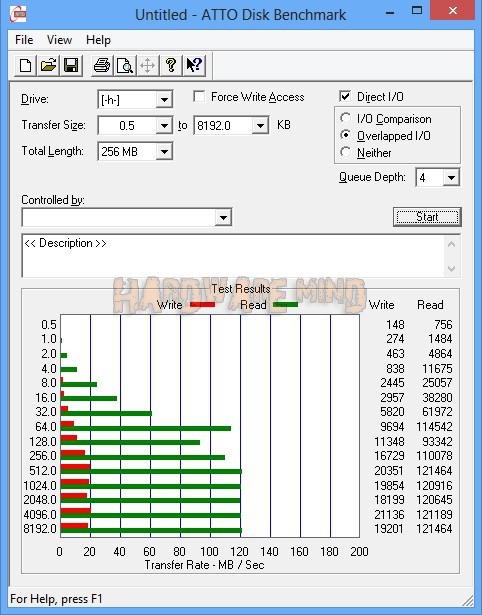482x615 pixels.
Task: Save results with the floppy disk icon
Action: 71,65
